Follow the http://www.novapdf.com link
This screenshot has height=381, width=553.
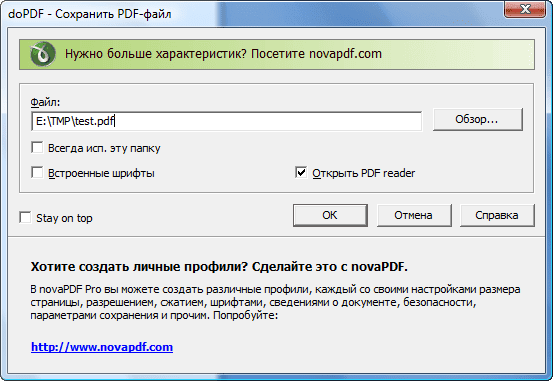102,347
